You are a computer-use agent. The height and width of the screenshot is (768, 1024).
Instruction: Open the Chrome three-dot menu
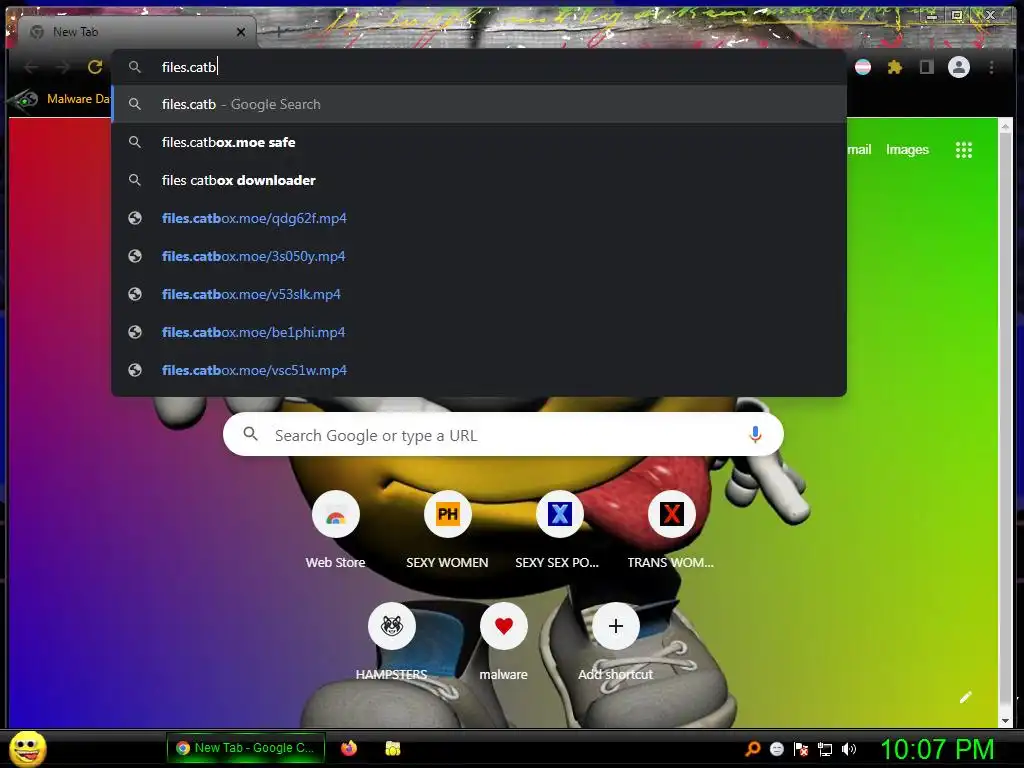[991, 67]
